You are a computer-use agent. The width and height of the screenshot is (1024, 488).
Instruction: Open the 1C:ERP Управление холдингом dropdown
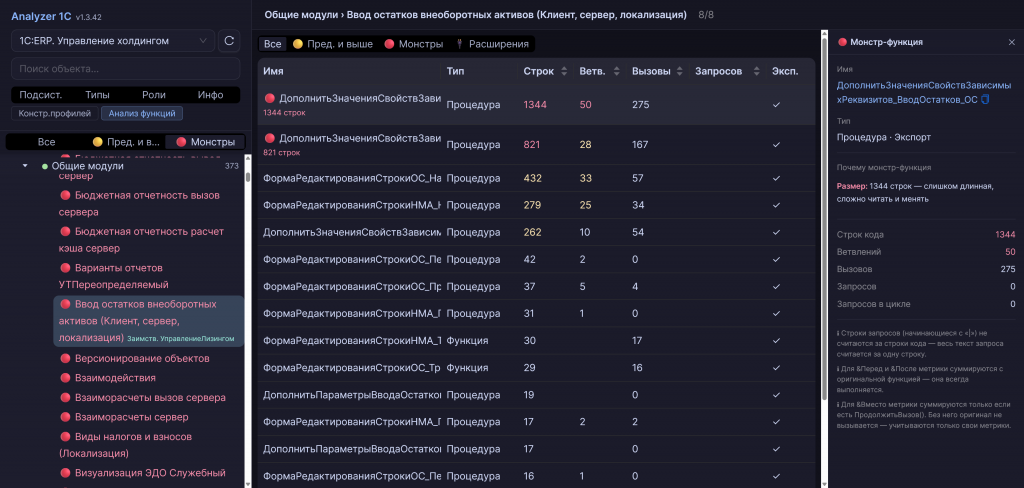[x=112, y=41]
